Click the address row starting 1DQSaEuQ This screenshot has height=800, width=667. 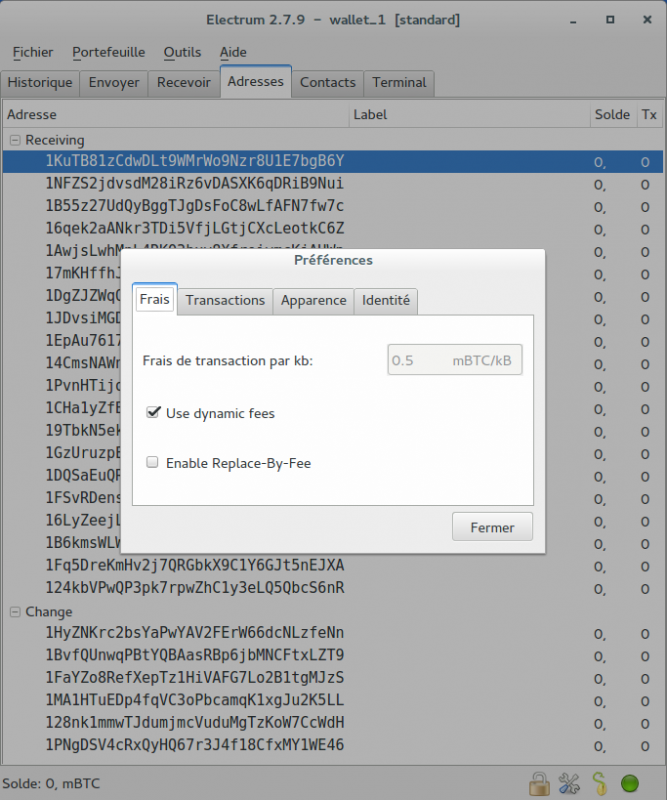83,476
